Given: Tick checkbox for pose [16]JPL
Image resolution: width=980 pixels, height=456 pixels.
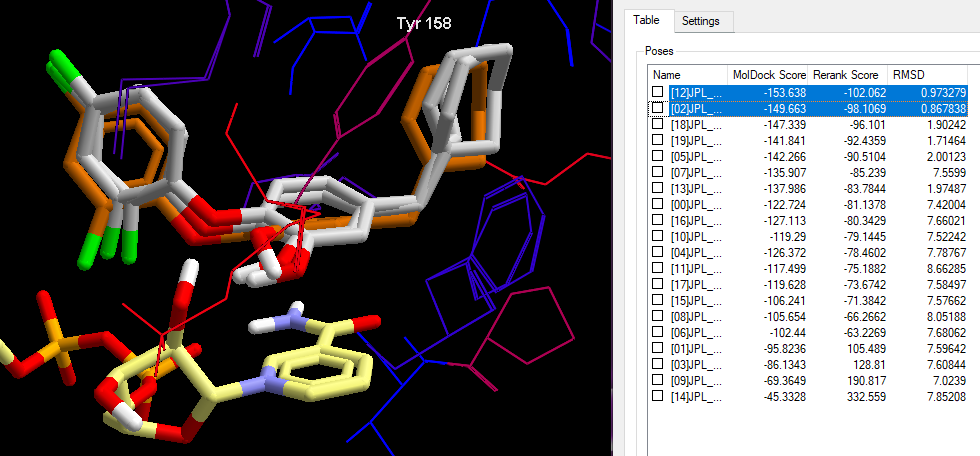Looking at the screenshot, I should point(658,220).
